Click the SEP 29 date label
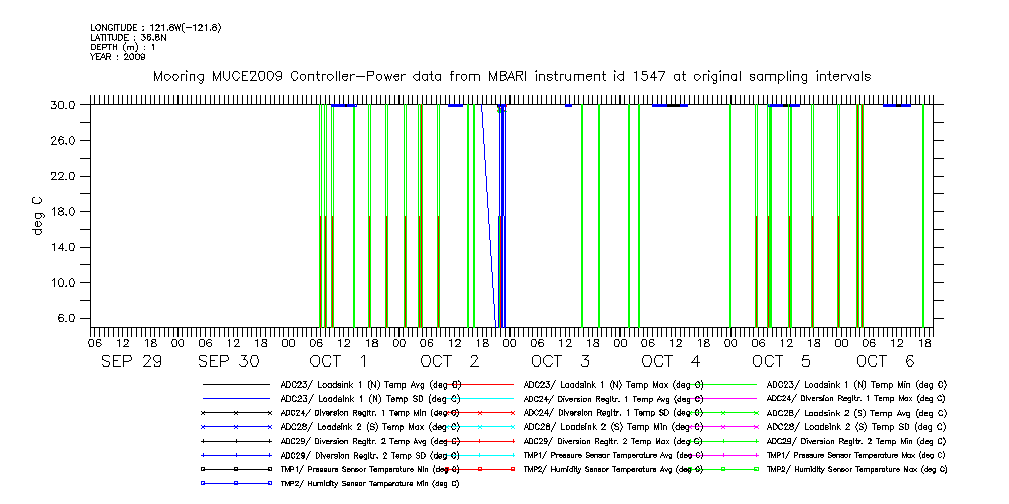1009x504 pixels. pyautogui.click(x=132, y=362)
